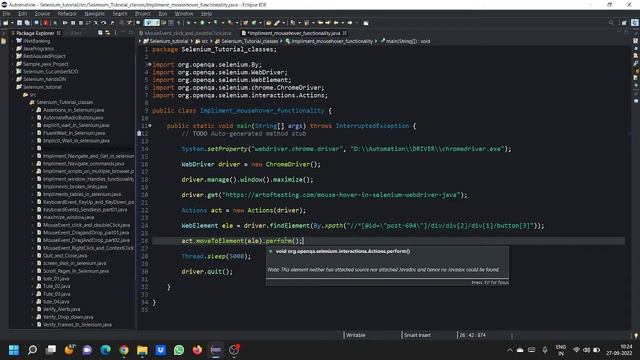Screen dimensions: 640x360
Task: Toggle Link with Editor in Package Explorer
Action: click(x=108, y=33)
